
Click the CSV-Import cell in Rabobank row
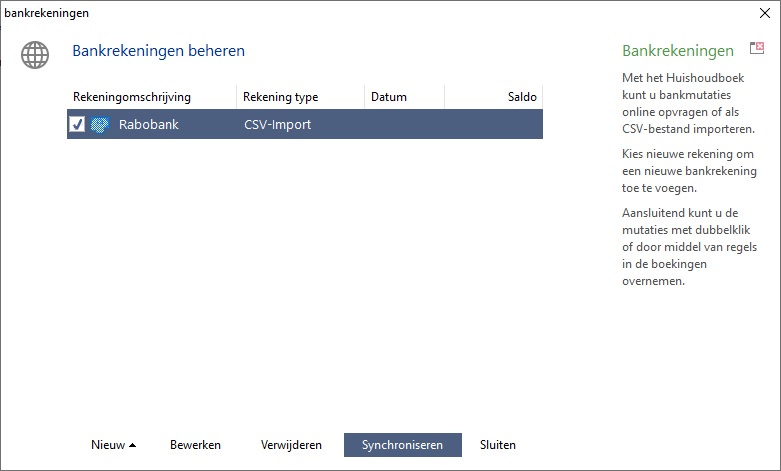[277, 125]
